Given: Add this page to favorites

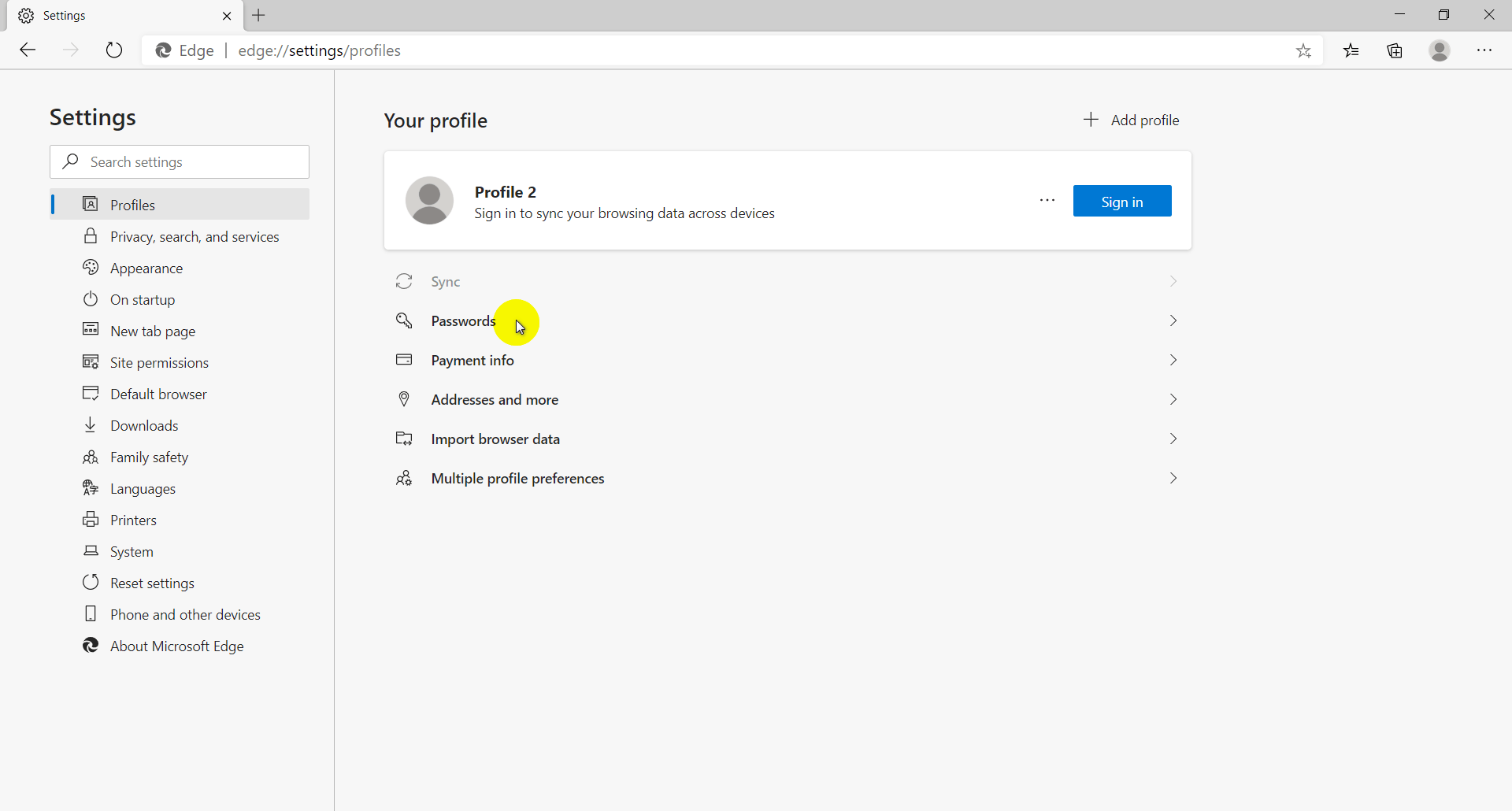Looking at the screenshot, I should tap(1303, 50).
